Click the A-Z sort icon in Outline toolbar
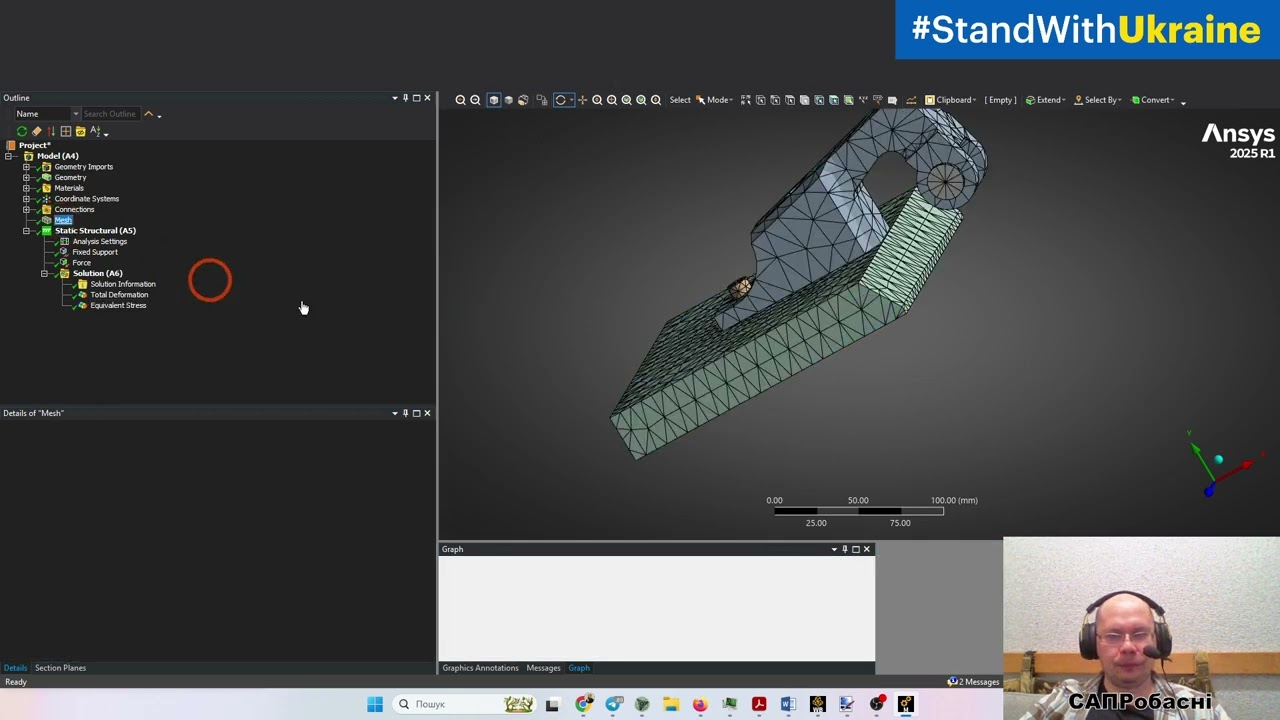This screenshot has height=720, width=1280. pyautogui.click(x=96, y=131)
